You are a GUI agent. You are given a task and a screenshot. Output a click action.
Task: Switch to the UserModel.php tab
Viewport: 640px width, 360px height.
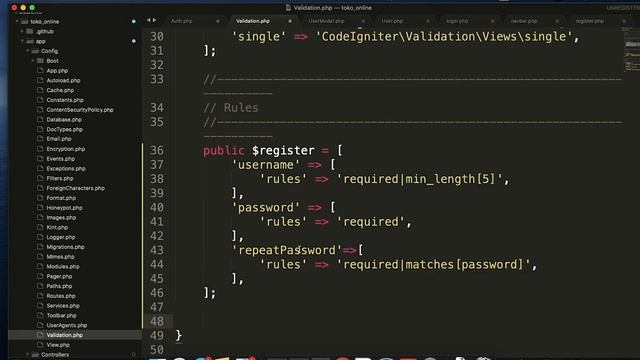(x=326, y=21)
